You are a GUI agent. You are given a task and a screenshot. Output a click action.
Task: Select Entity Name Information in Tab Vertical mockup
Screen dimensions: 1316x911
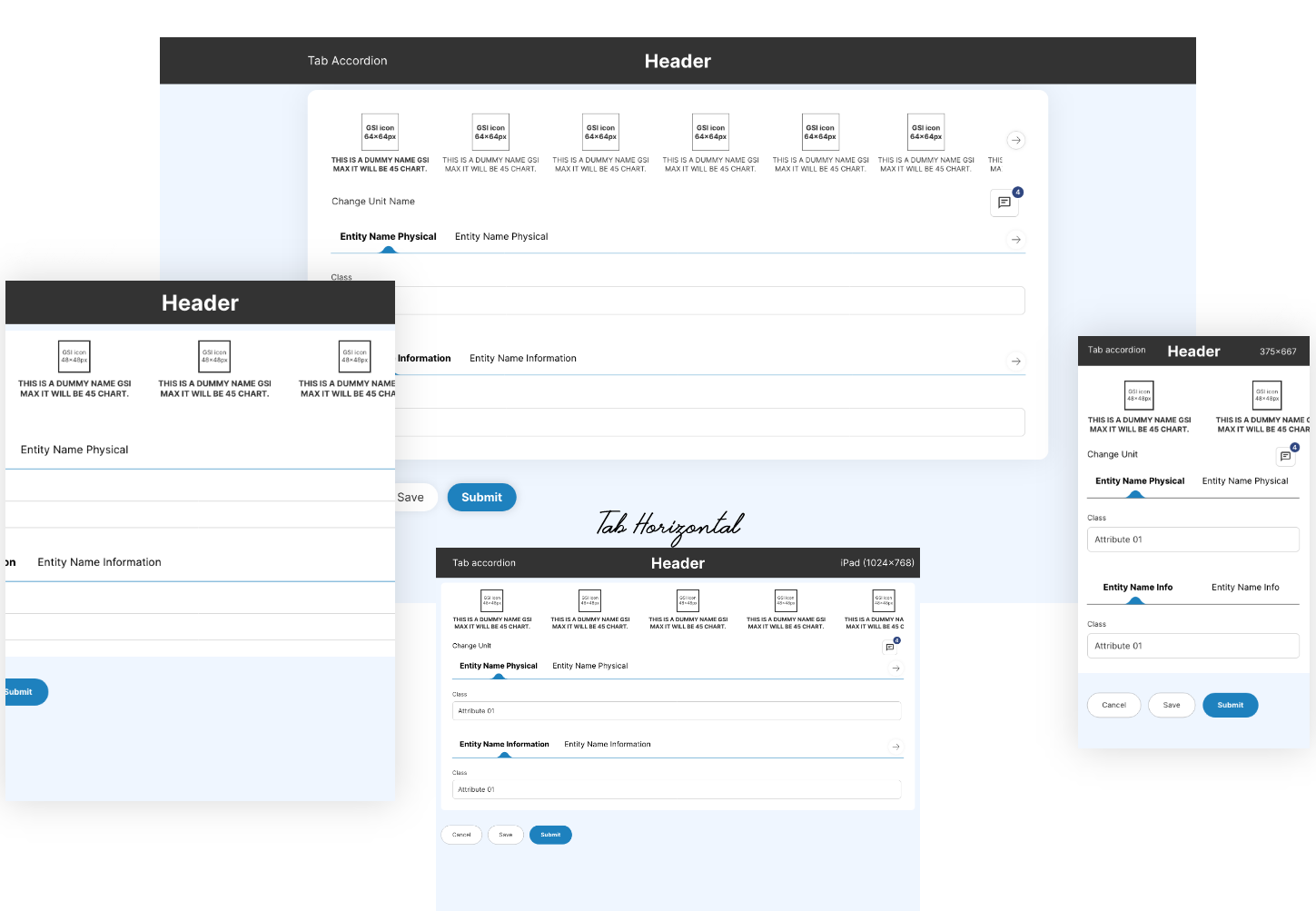(99, 562)
